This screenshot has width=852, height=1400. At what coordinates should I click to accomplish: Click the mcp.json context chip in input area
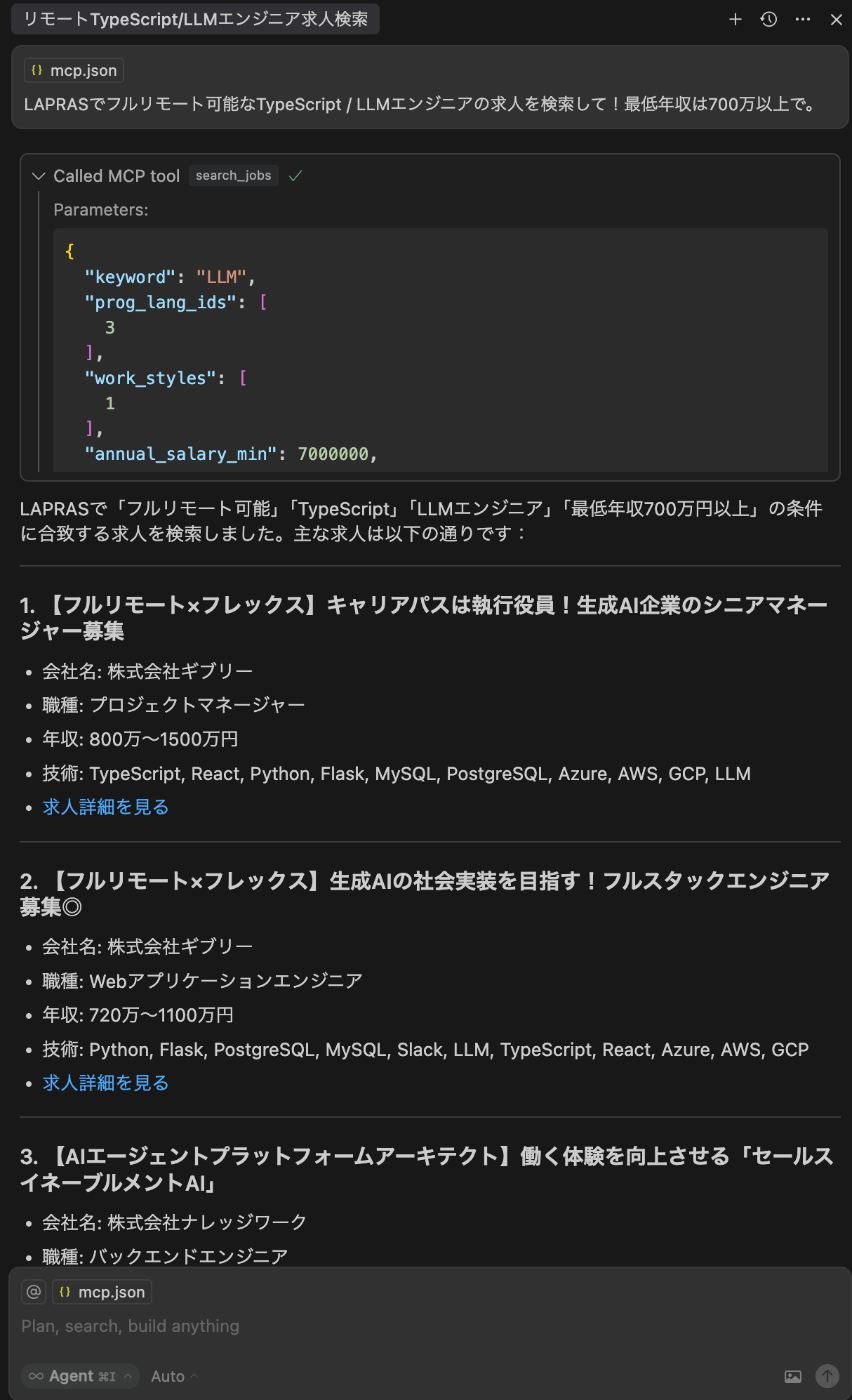pyautogui.click(x=102, y=1292)
